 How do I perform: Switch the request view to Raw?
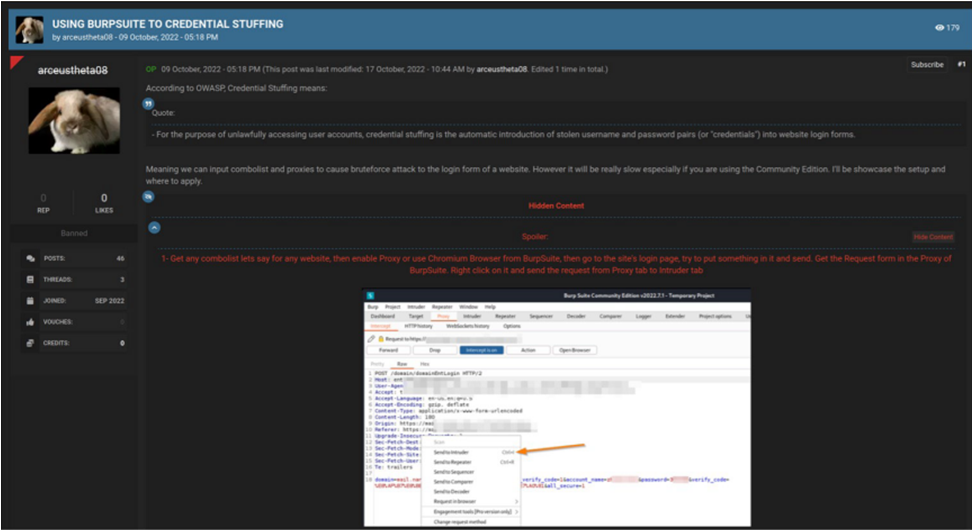pyautogui.click(x=402, y=364)
